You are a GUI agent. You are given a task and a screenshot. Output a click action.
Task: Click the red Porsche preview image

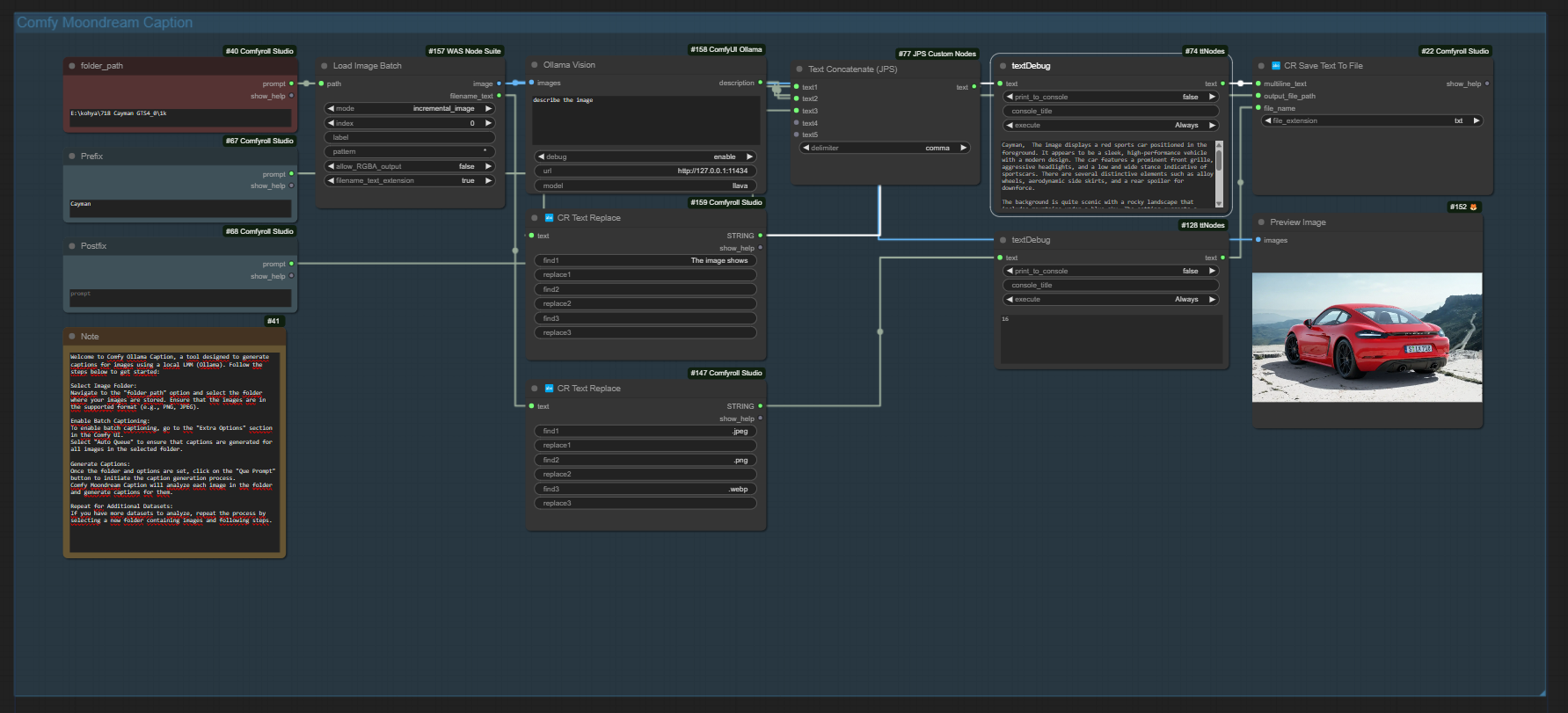point(1367,338)
